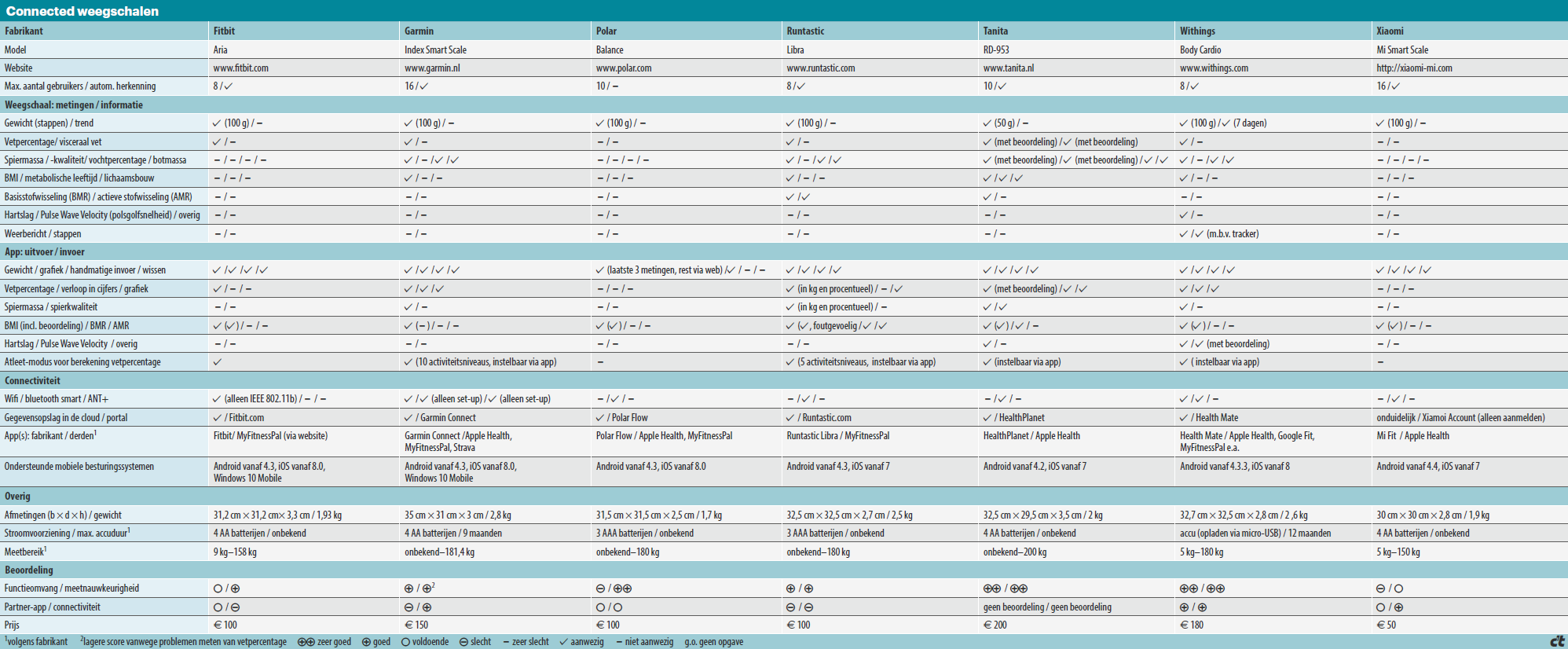Open the http://xiaomi-mi.com link
Viewport: 1568px width, 649px height.
coord(1414,68)
